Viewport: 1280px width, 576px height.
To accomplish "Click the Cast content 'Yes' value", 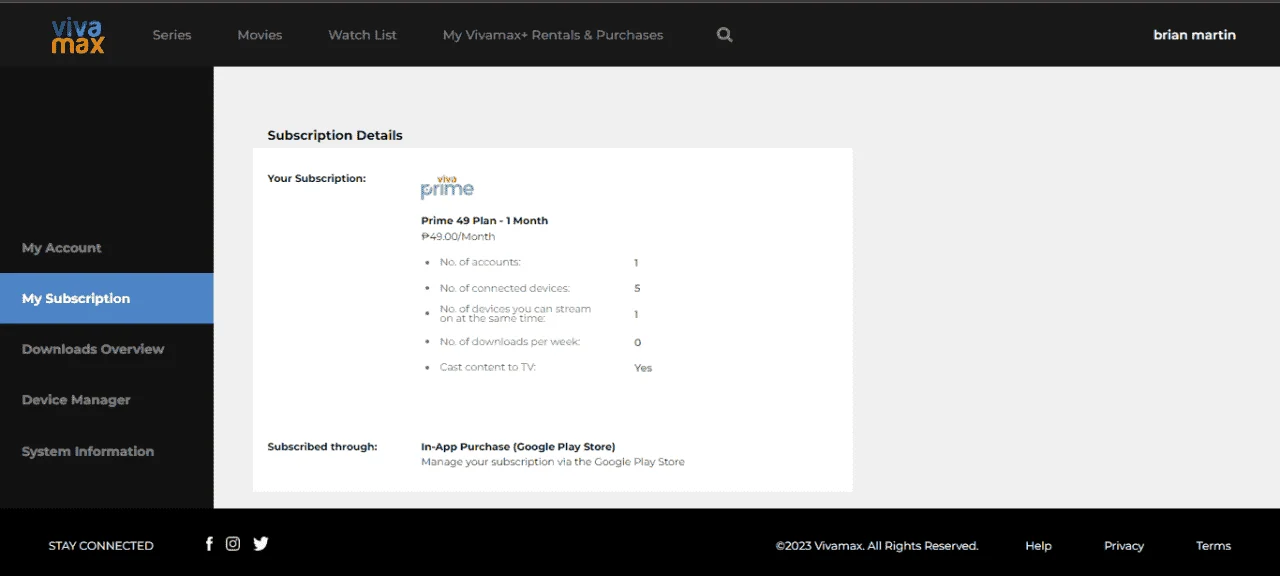I will click(x=643, y=368).
